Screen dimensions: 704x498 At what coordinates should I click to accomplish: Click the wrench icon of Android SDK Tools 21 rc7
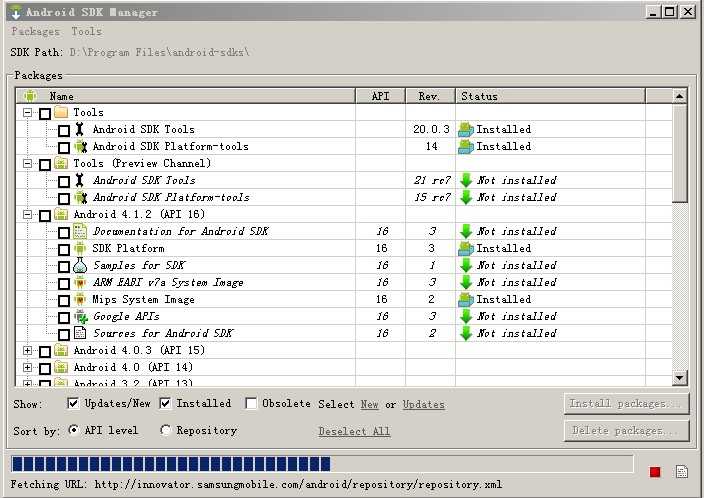[79, 181]
